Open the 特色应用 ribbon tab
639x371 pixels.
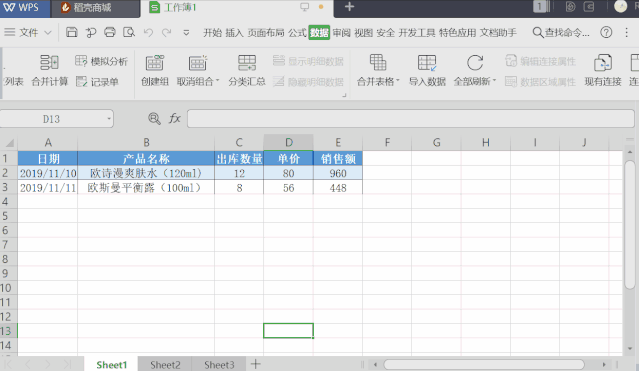coord(457,33)
